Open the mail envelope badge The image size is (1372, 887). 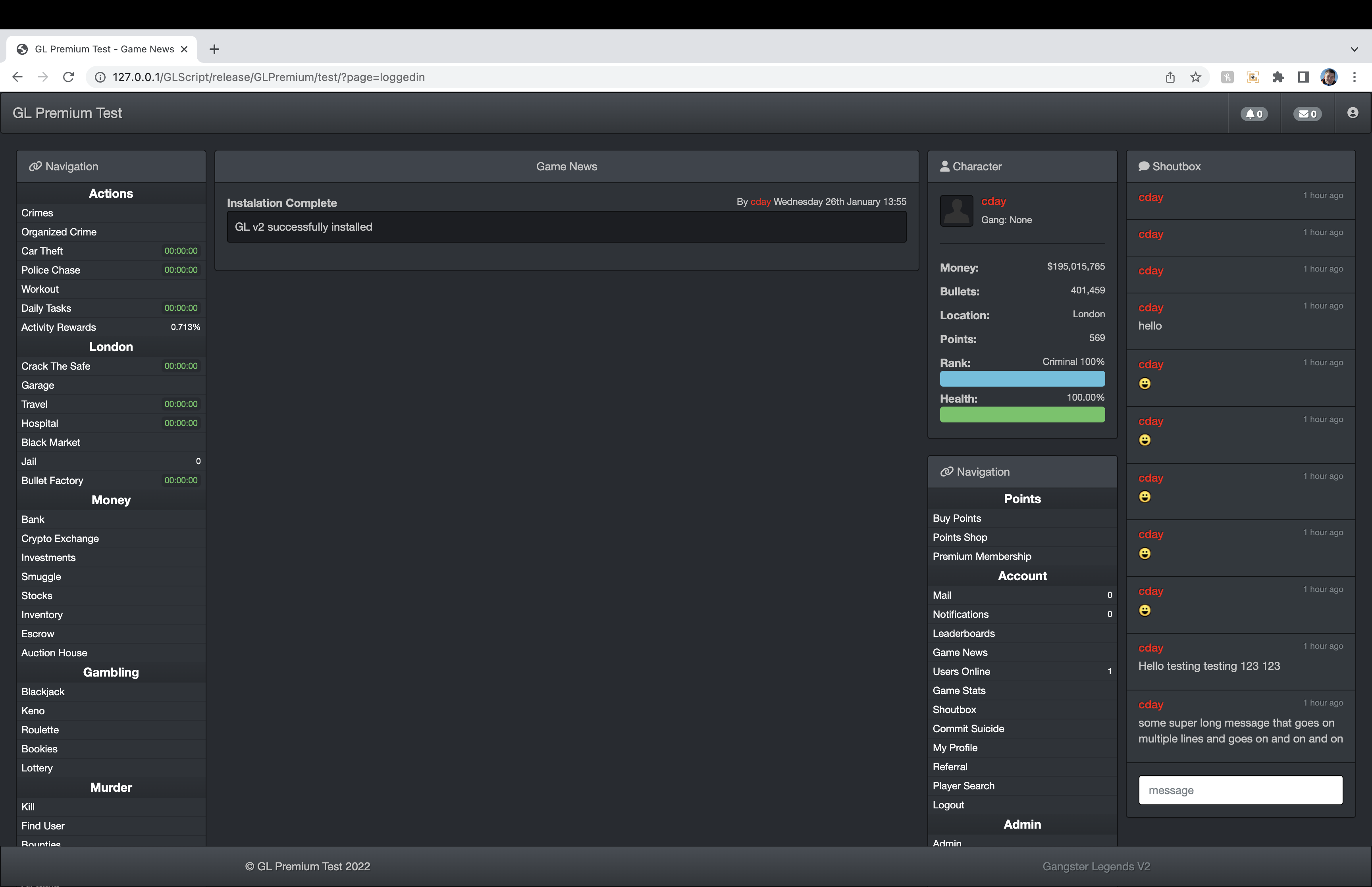pyautogui.click(x=1307, y=114)
